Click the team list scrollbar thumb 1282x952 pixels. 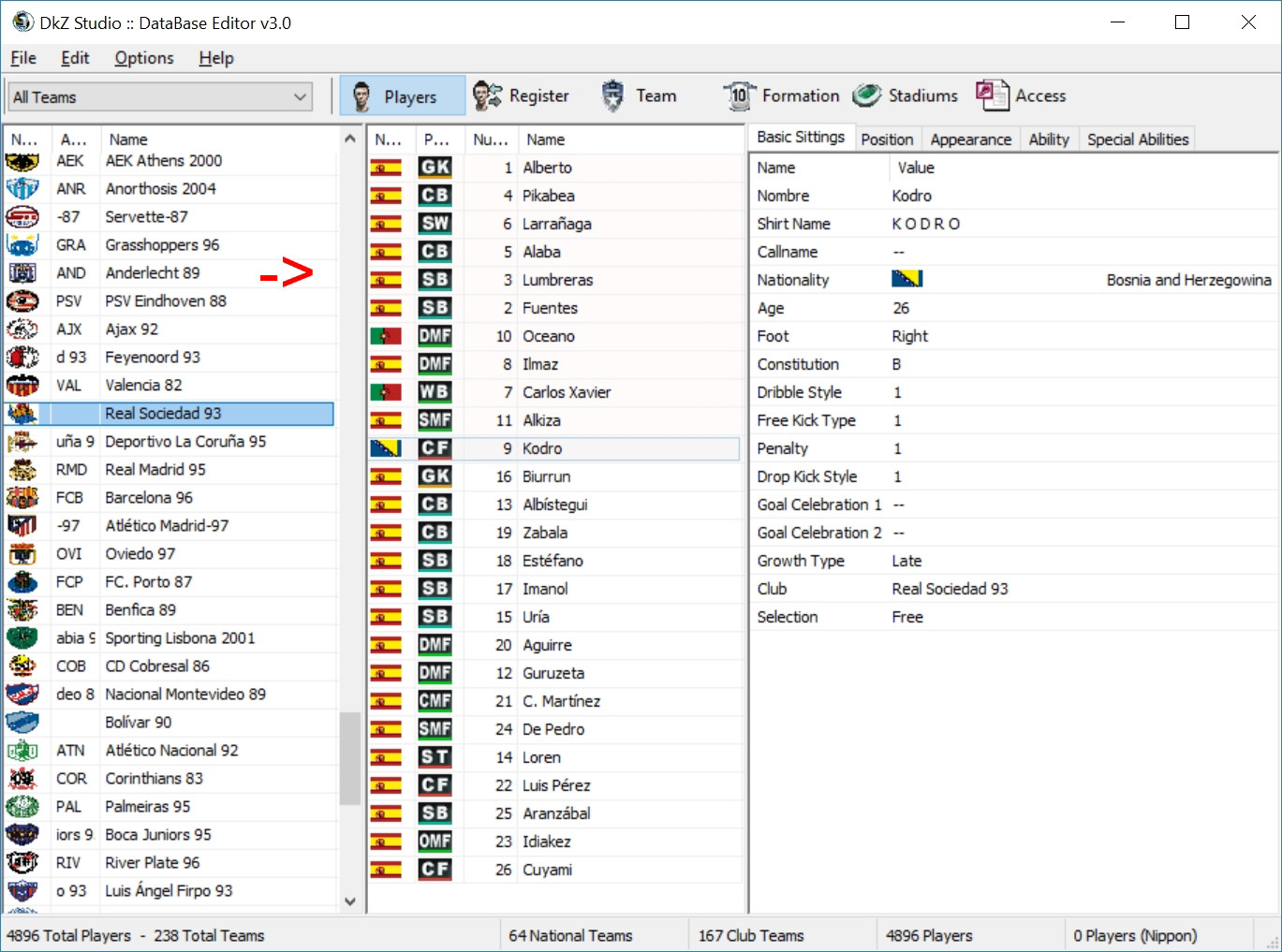[x=349, y=758]
